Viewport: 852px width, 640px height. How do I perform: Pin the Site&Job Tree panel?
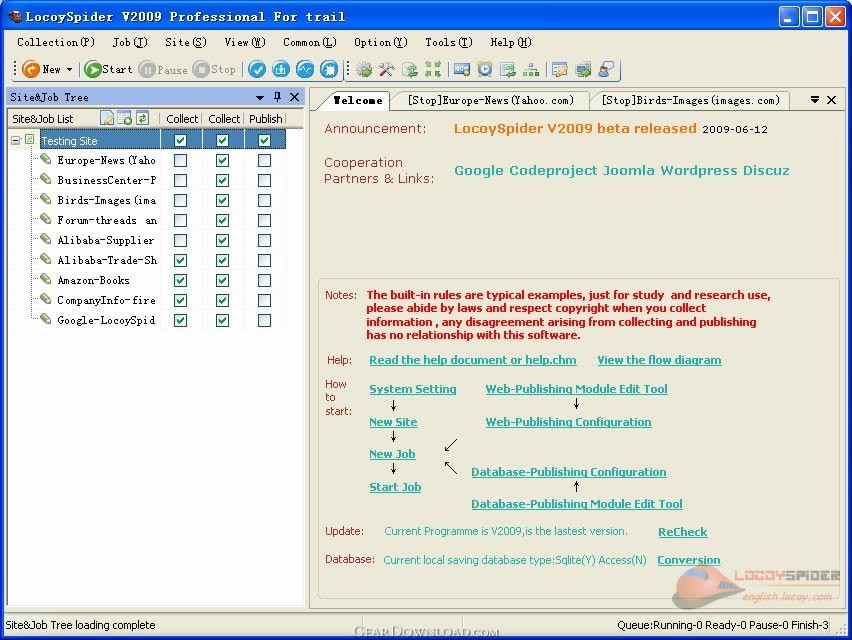278,97
